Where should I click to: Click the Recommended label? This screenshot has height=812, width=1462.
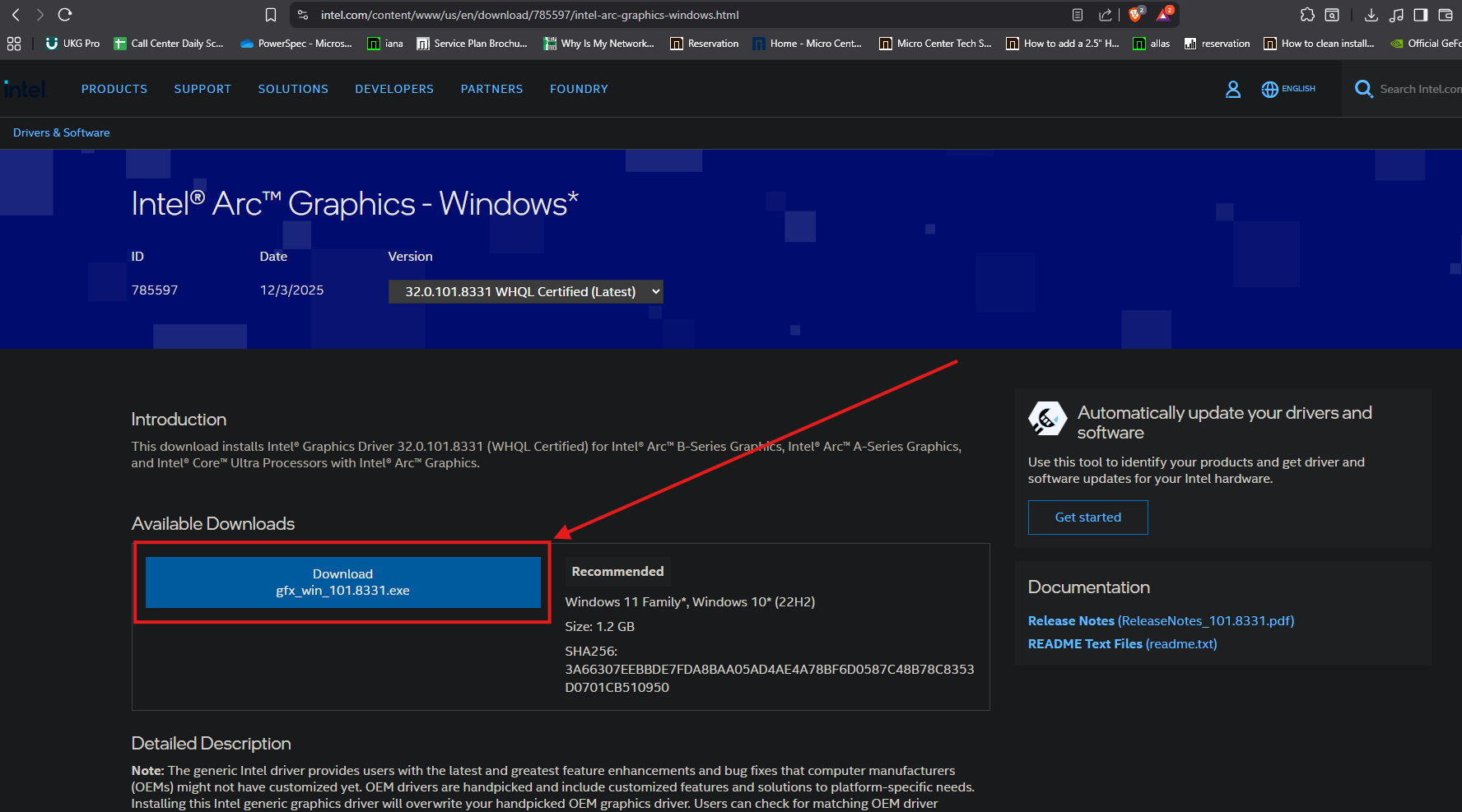click(617, 571)
